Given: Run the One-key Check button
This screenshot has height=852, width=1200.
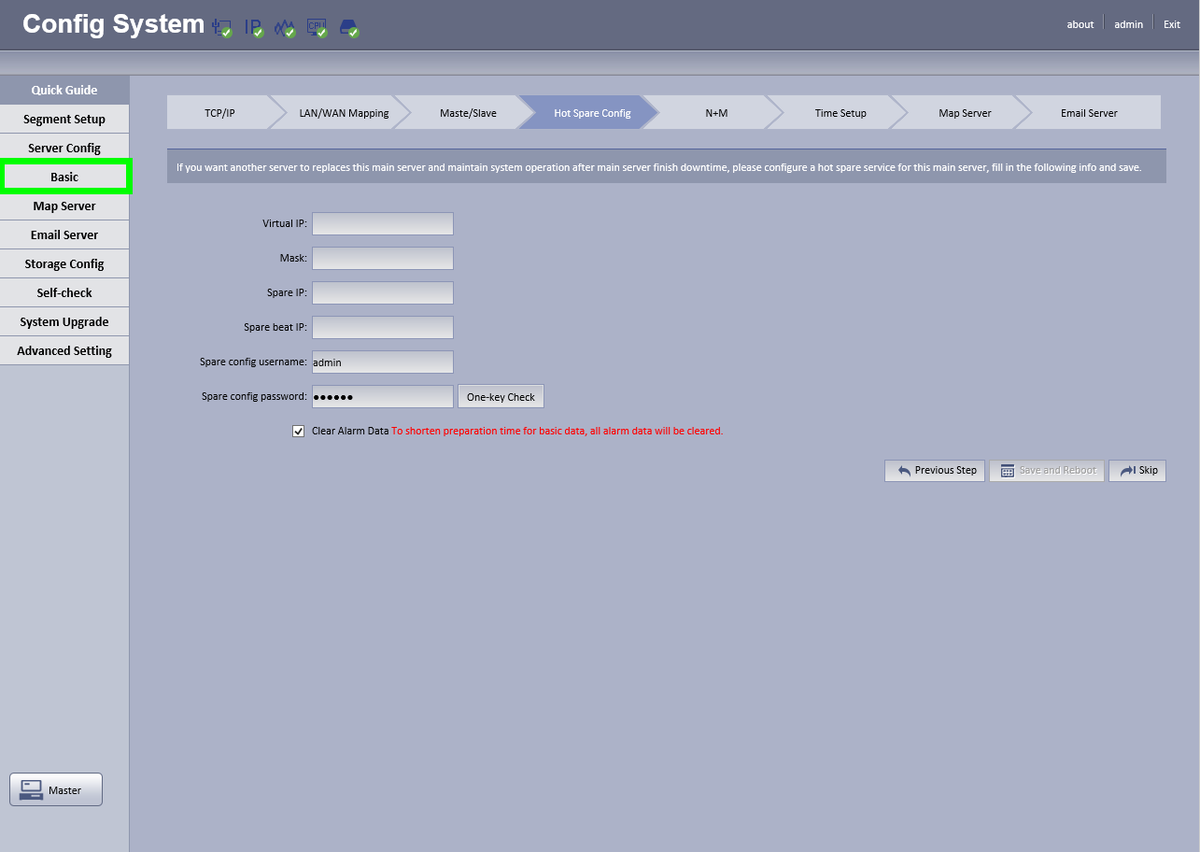Looking at the screenshot, I should 501,397.
